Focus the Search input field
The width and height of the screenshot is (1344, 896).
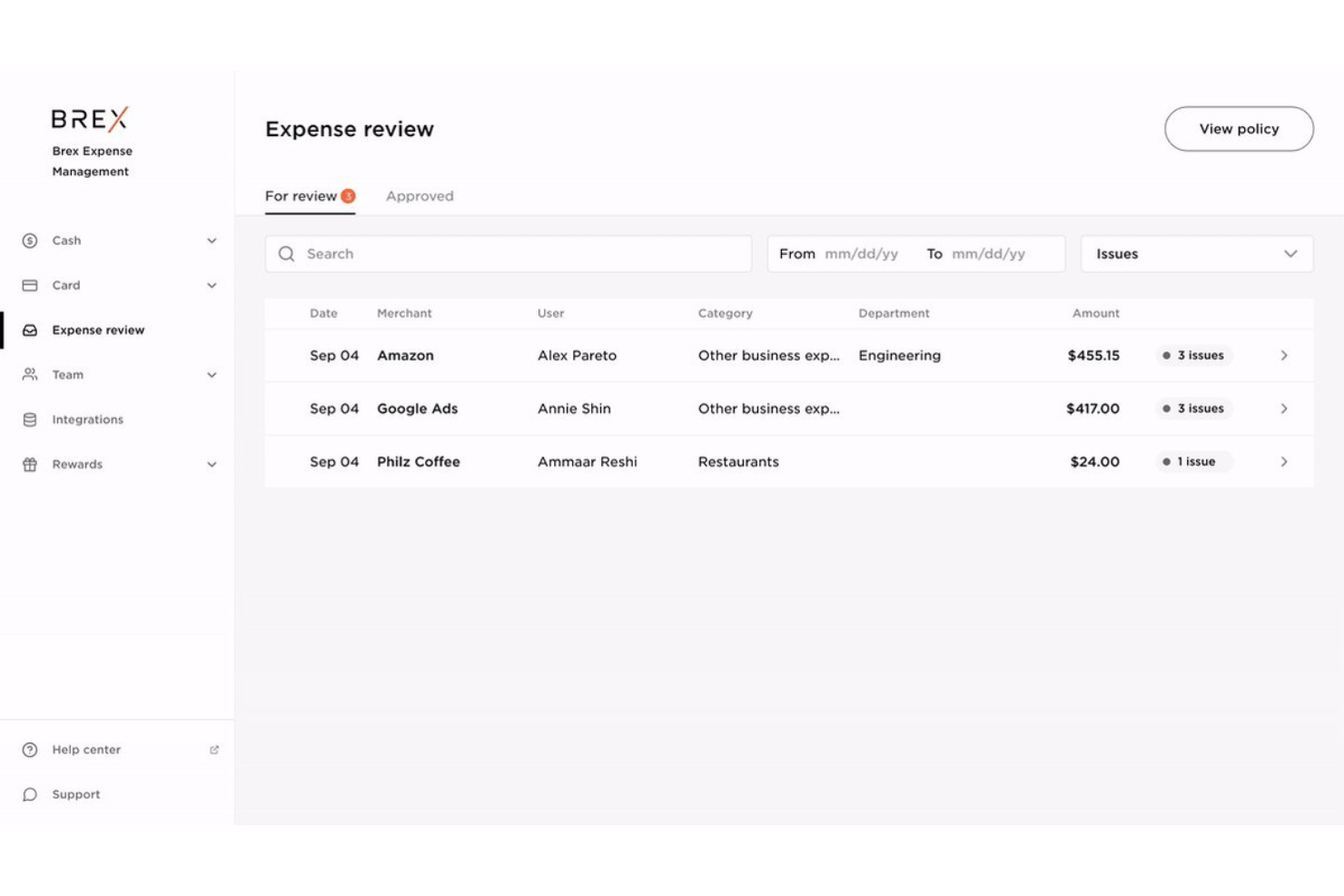click(x=509, y=254)
